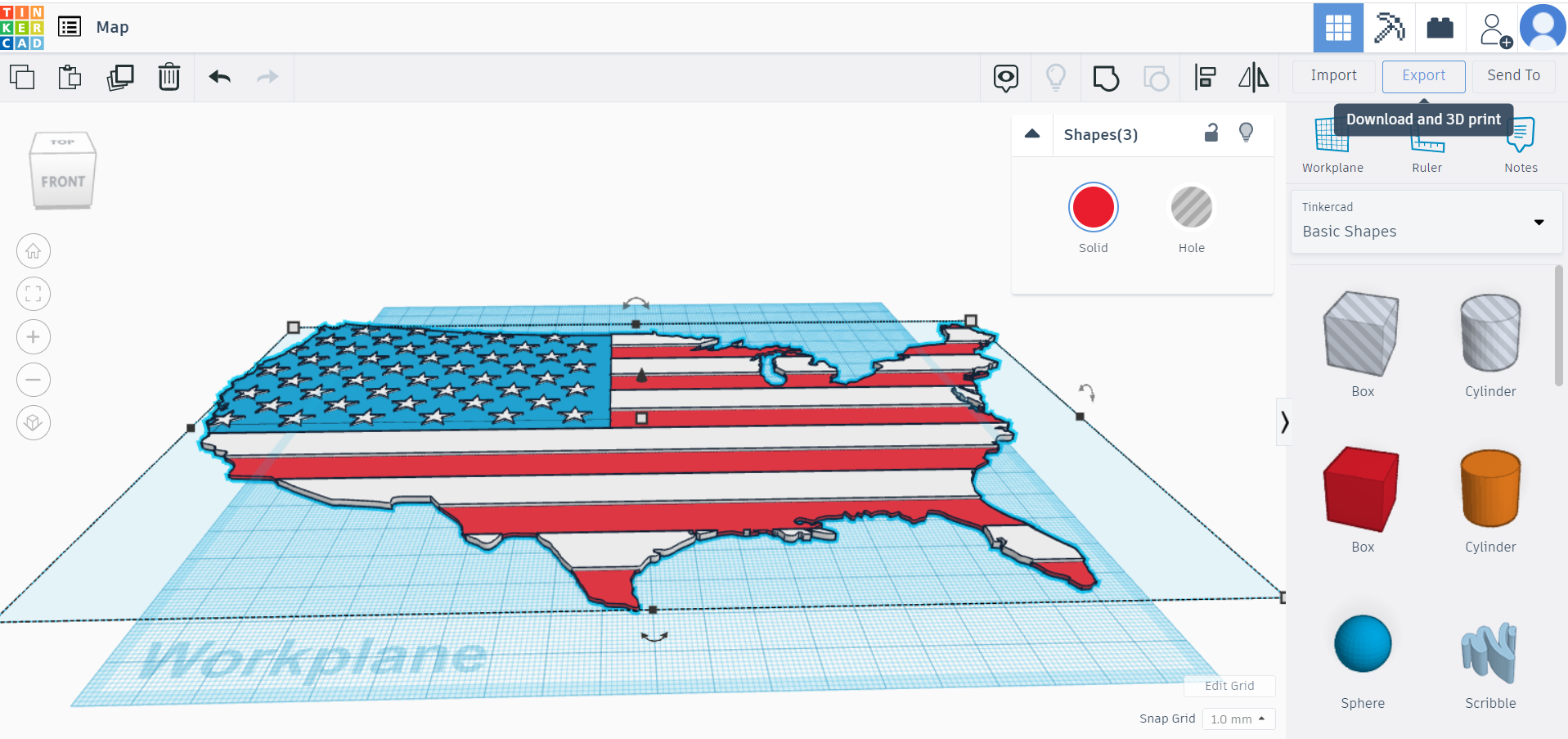Switch to Bricks mode
Viewport: 1568px width, 739px height.
pyautogui.click(x=1440, y=28)
